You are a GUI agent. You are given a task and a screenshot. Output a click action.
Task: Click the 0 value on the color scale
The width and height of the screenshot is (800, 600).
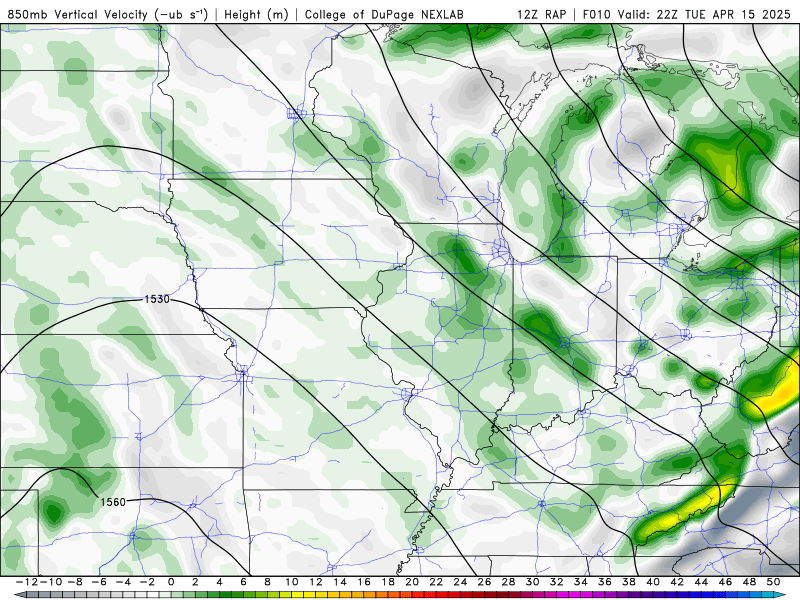point(171,582)
